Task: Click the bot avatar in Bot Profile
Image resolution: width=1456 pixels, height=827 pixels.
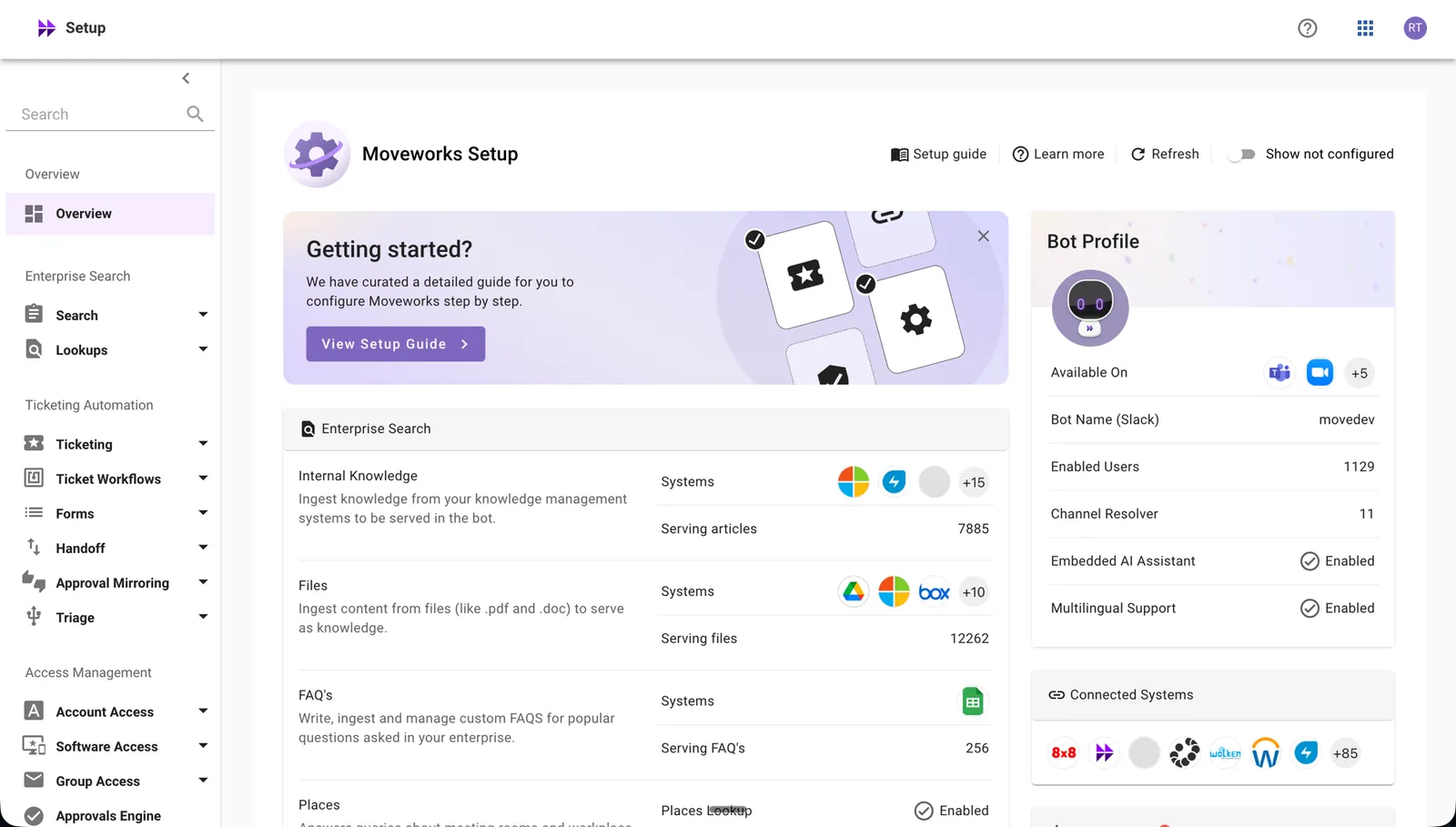Action: 1090,308
